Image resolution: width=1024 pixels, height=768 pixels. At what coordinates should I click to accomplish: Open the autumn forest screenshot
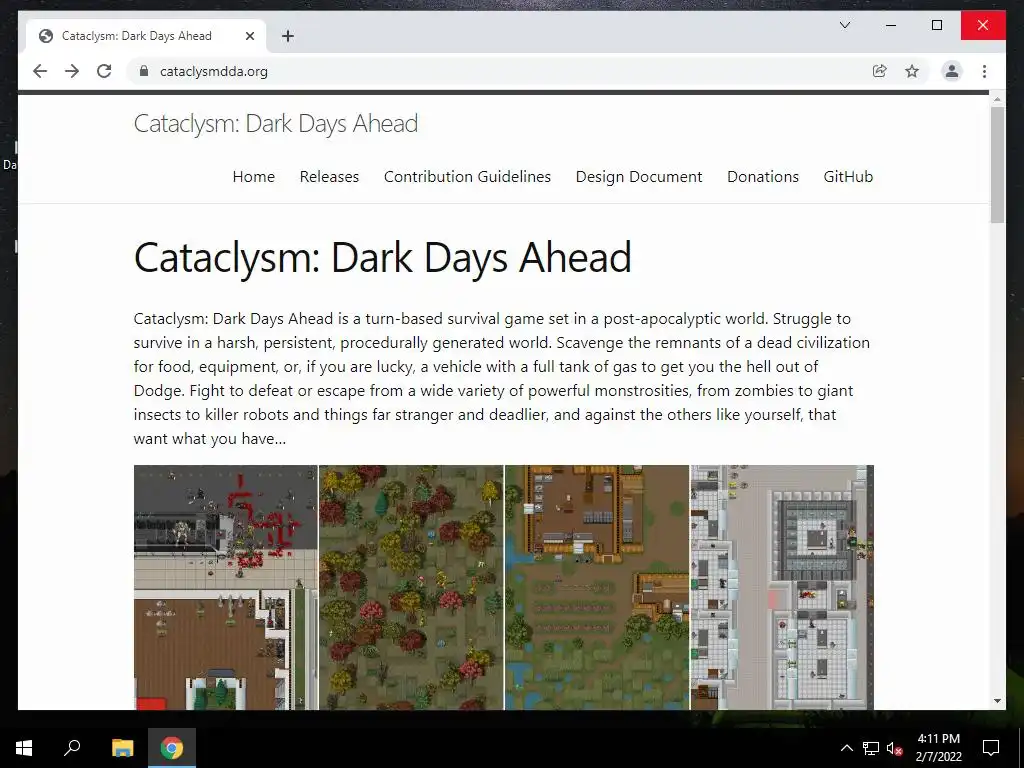click(411, 587)
